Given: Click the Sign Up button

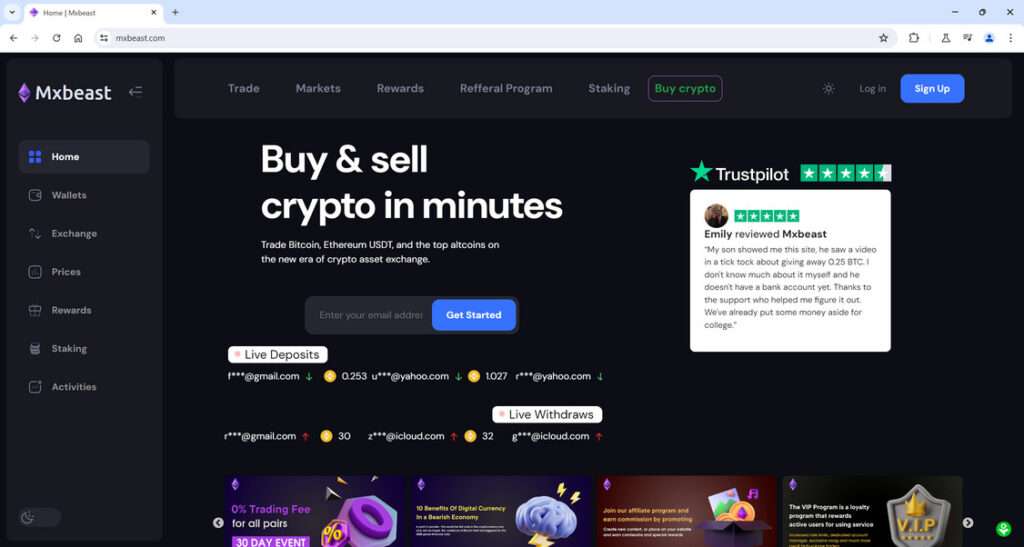Looking at the screenshot, I should tap(932, 89).
